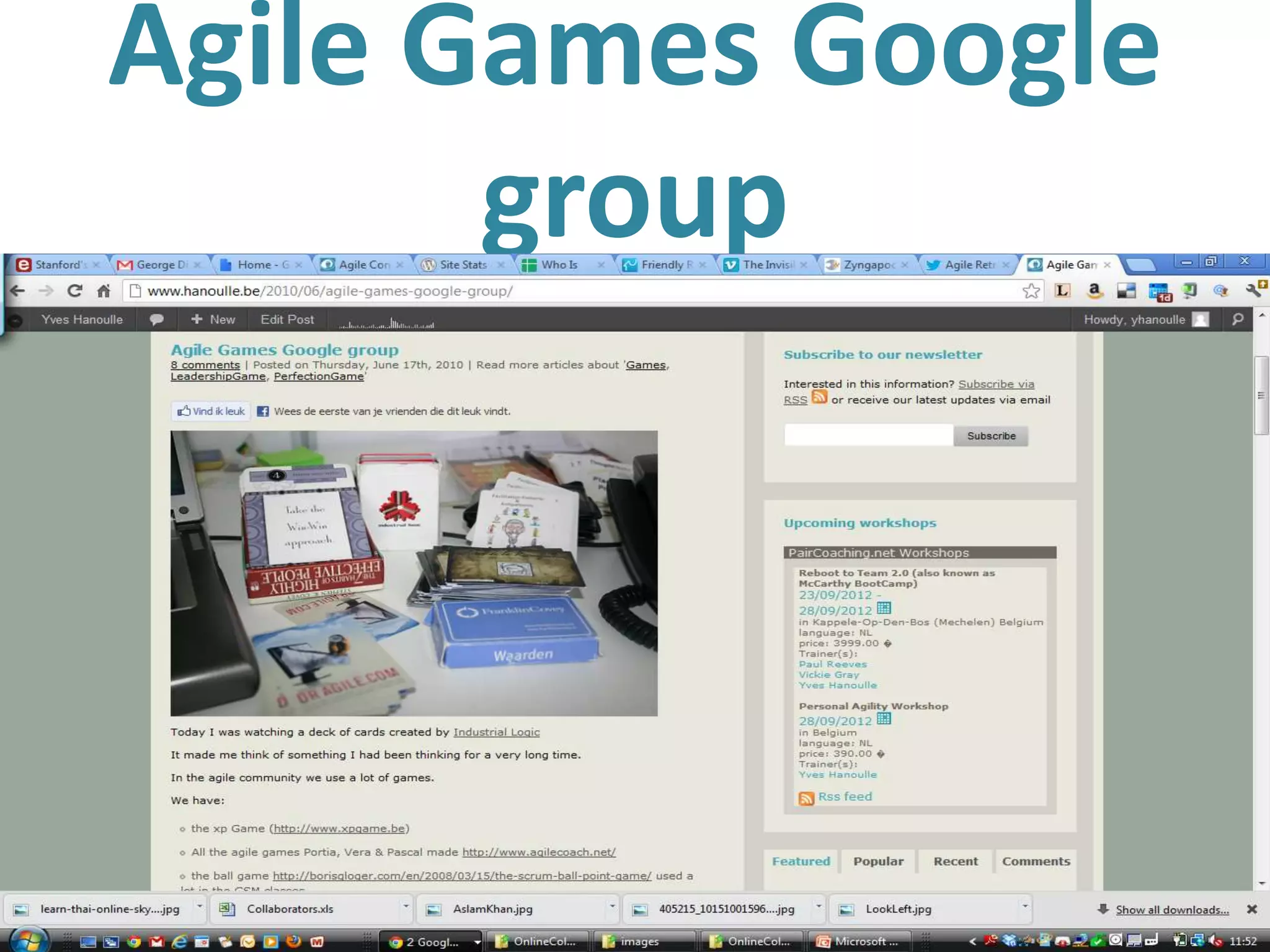The height and width of the screenshot is (952, 1270).
Task: Open the Chrome wrench menu
Action: tap(1255, 289)
